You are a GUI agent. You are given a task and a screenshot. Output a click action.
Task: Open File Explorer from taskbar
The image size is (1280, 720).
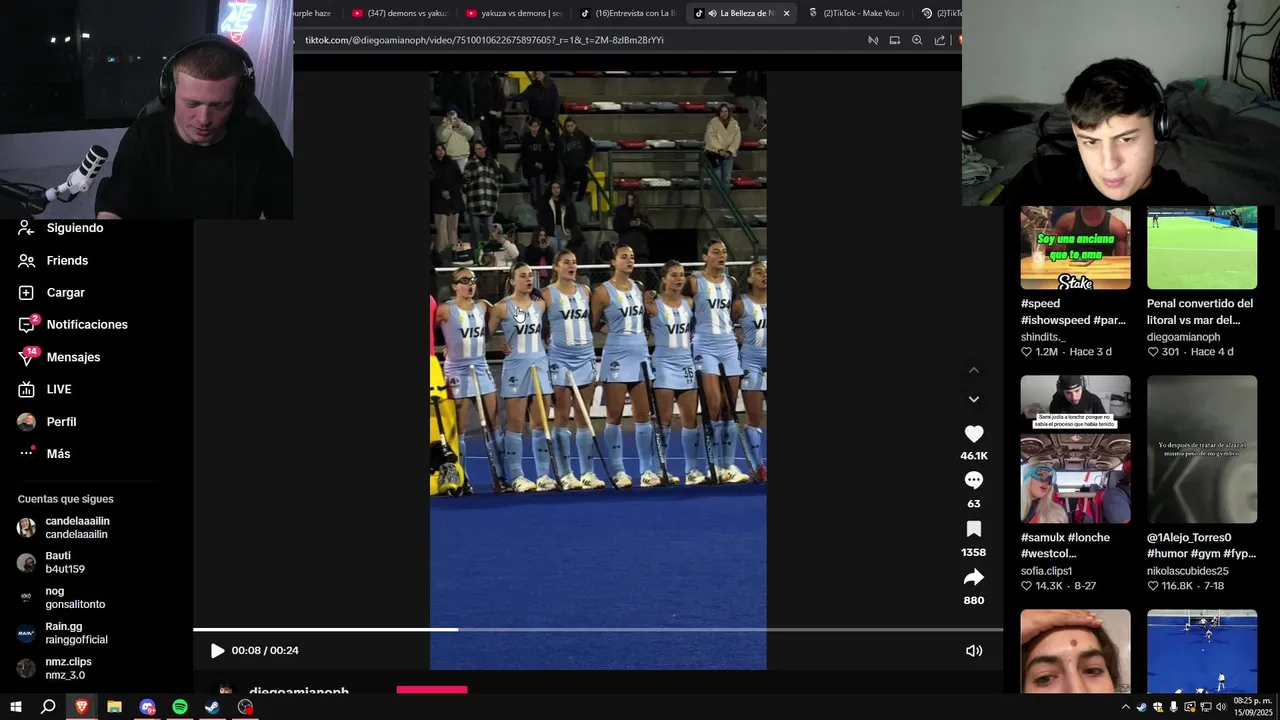coord(114,707)
